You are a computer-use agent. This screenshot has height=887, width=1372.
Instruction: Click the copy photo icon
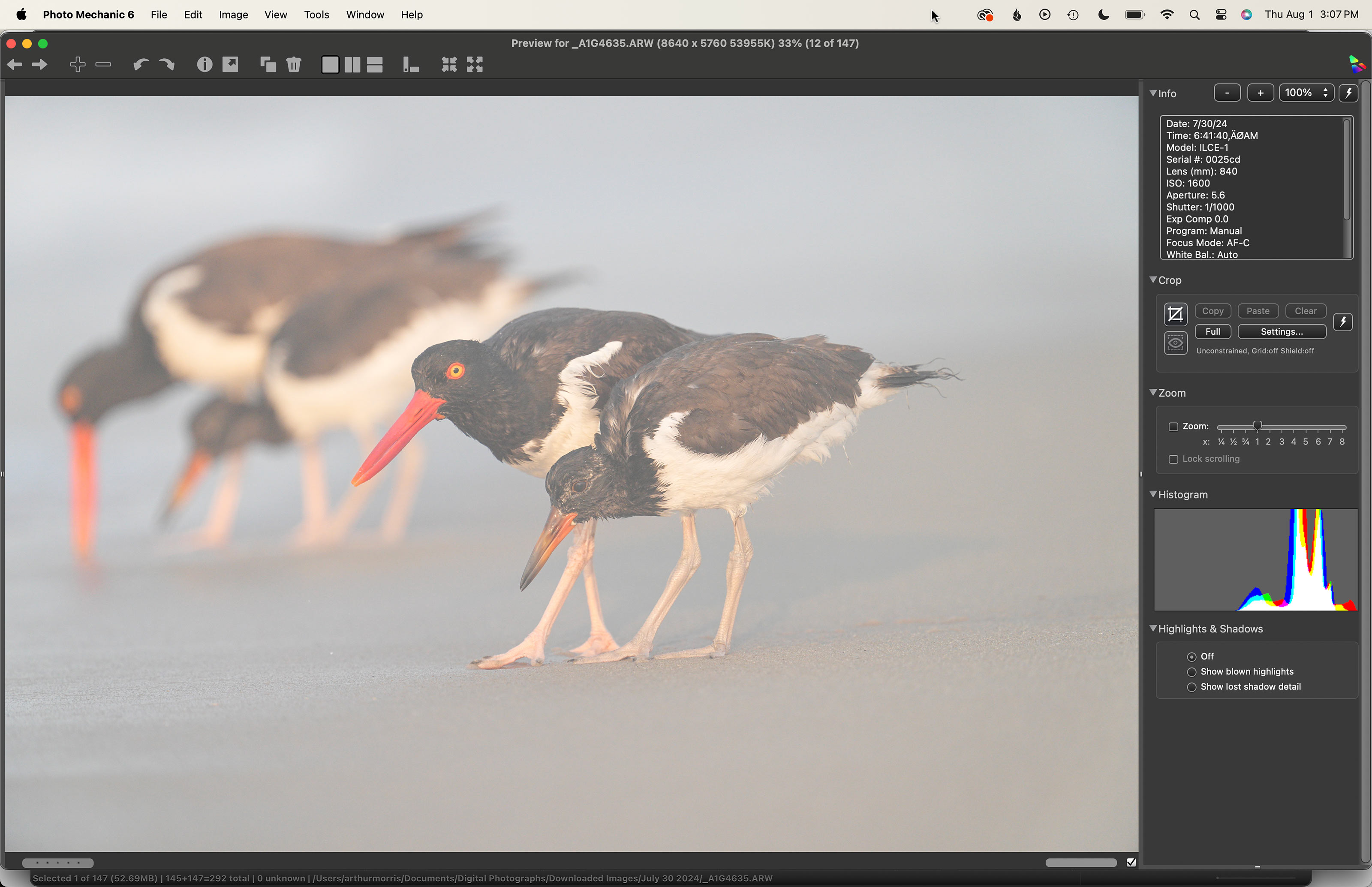pos(268,64)
